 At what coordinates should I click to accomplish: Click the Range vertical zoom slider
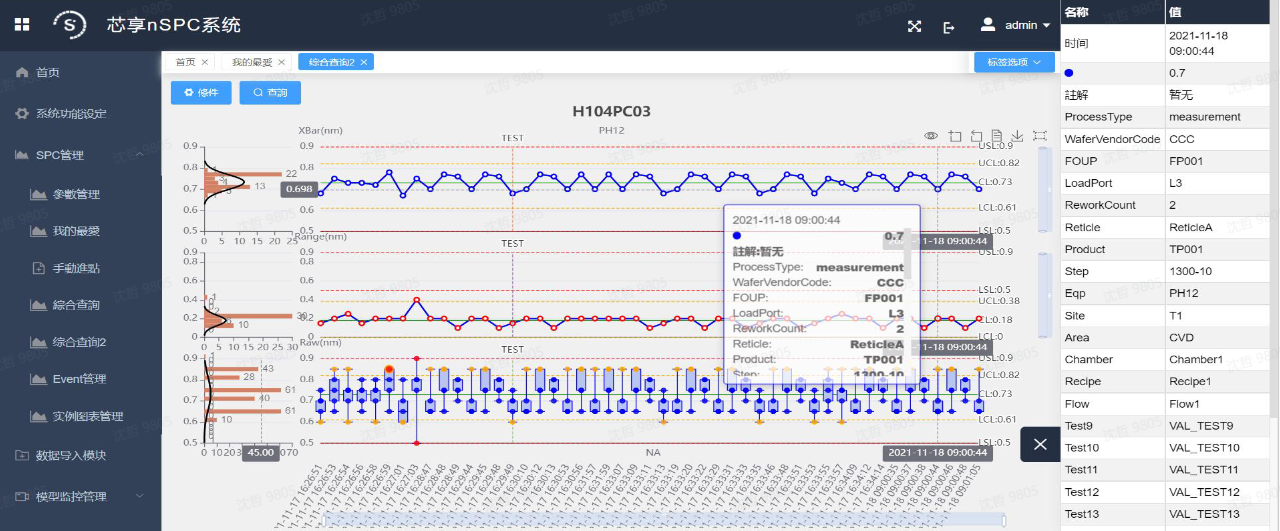click(x=1045, y=294)
